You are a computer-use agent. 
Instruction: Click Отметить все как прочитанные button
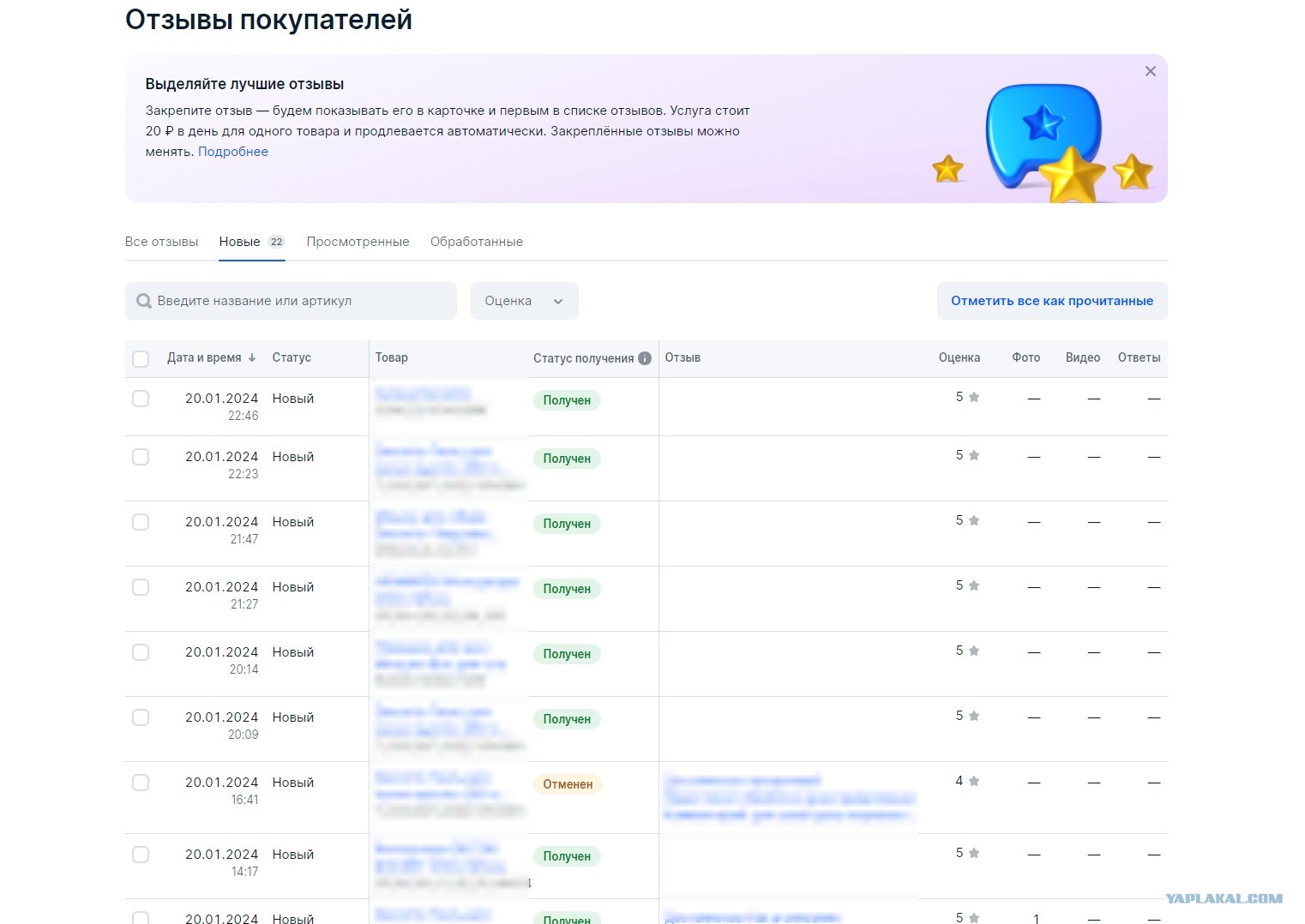pyautogui.click(x=1052, y=301)
